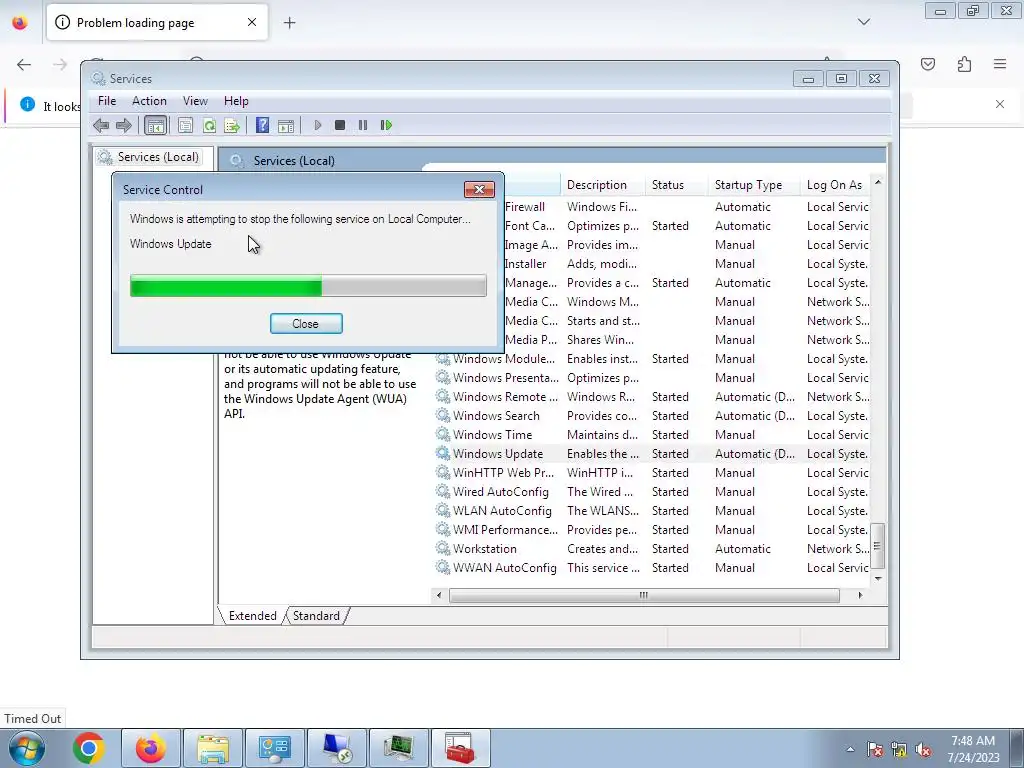Click the Restart Service icon
This screenshot has height=768, width=1024.
pos(386,125)
